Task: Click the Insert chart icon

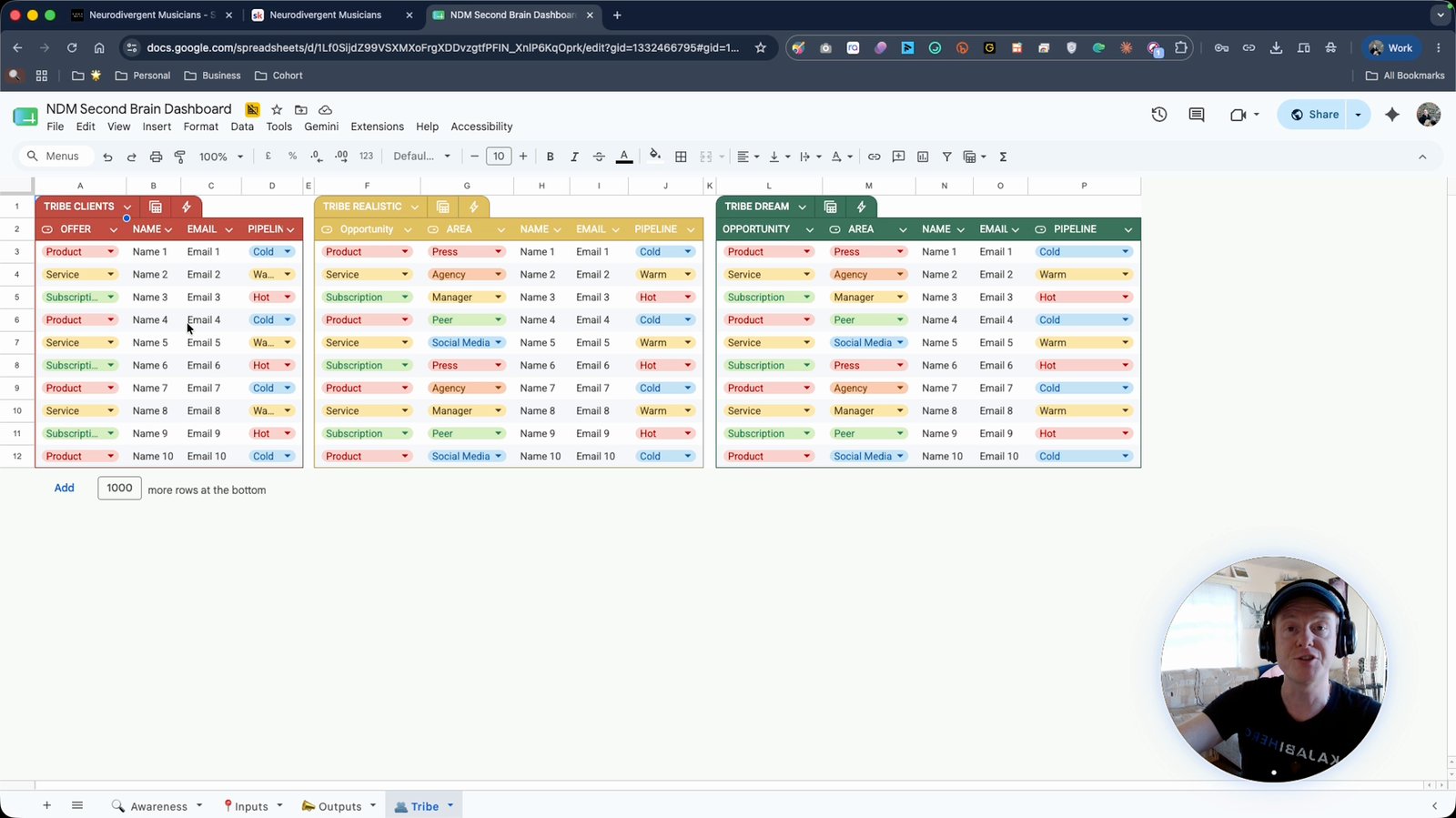Action: pyautogui.click(x=923, y=157)
